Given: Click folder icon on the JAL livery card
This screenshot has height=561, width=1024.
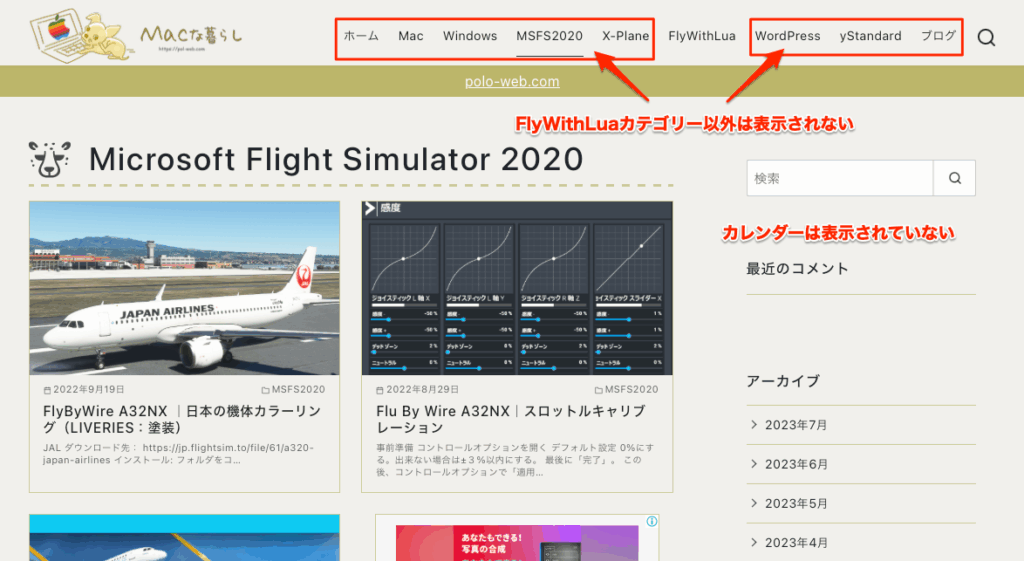Looking at the screenshot, I should [x=265, y=390].
